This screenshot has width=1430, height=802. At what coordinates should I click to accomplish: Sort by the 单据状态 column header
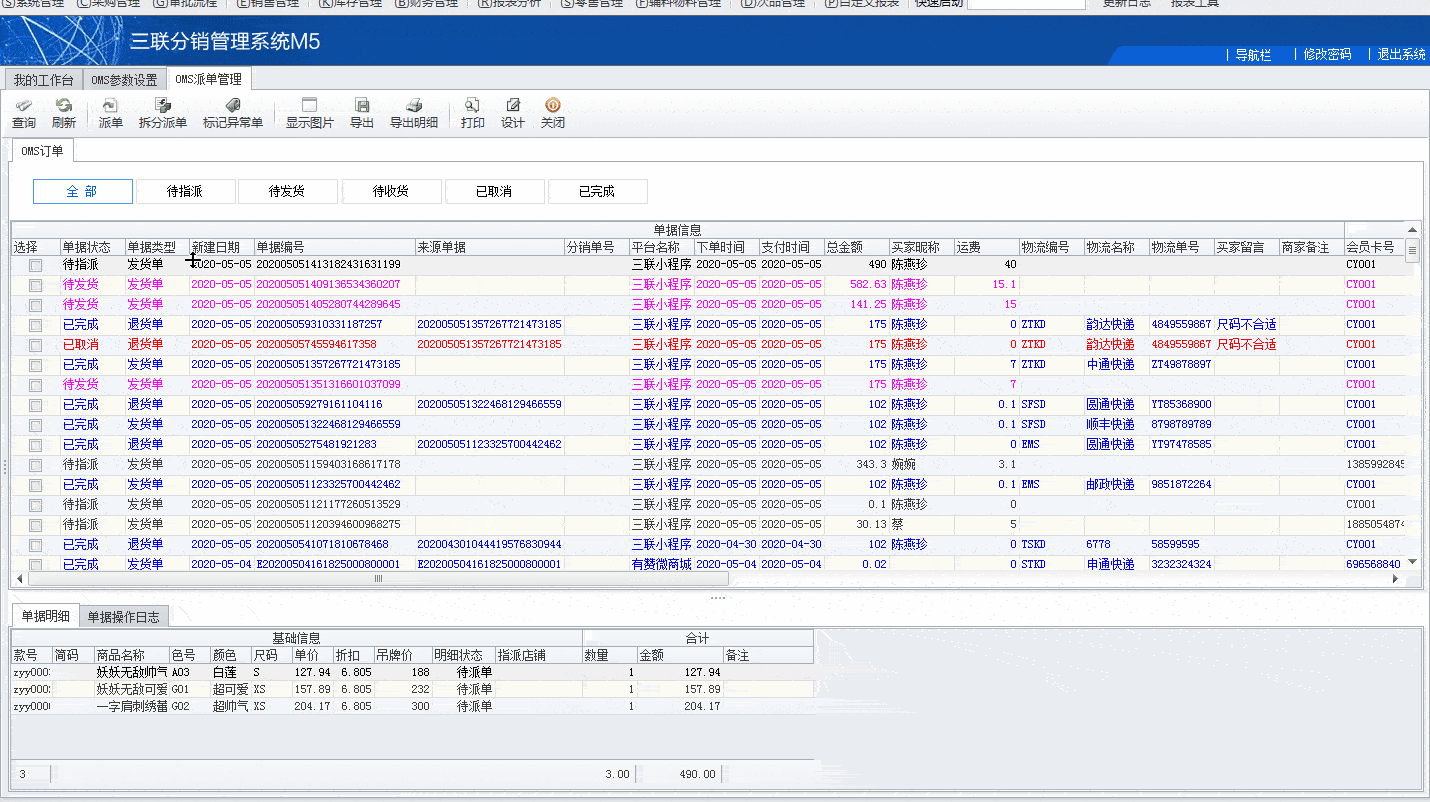pyautogui.click(x=92, y=247)
